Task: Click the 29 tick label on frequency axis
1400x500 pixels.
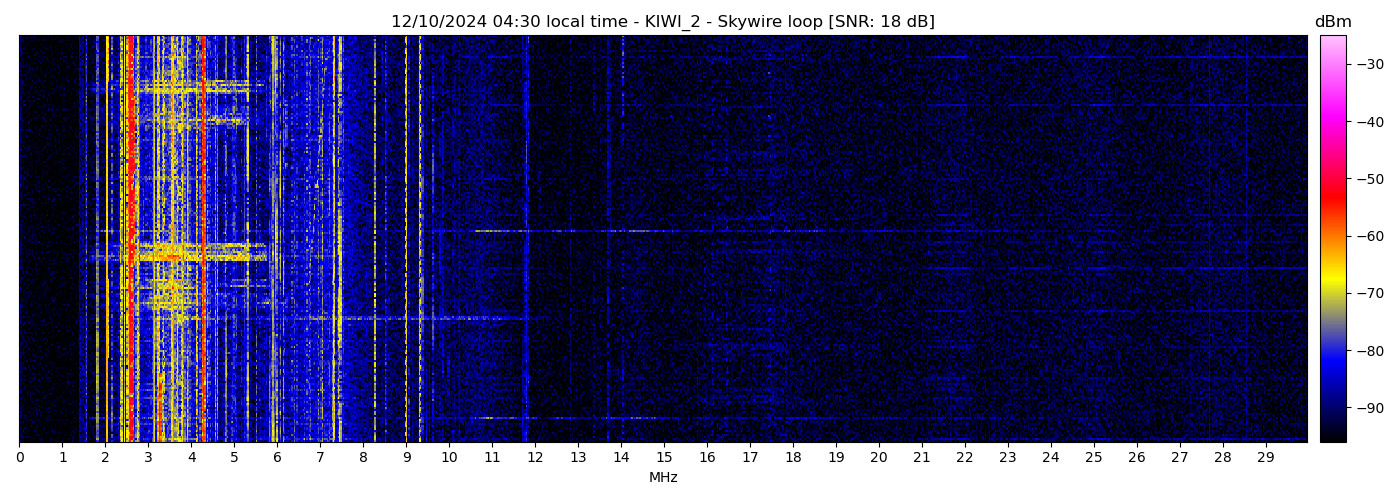Action: pyautogui.click(x=1265, y=458)
